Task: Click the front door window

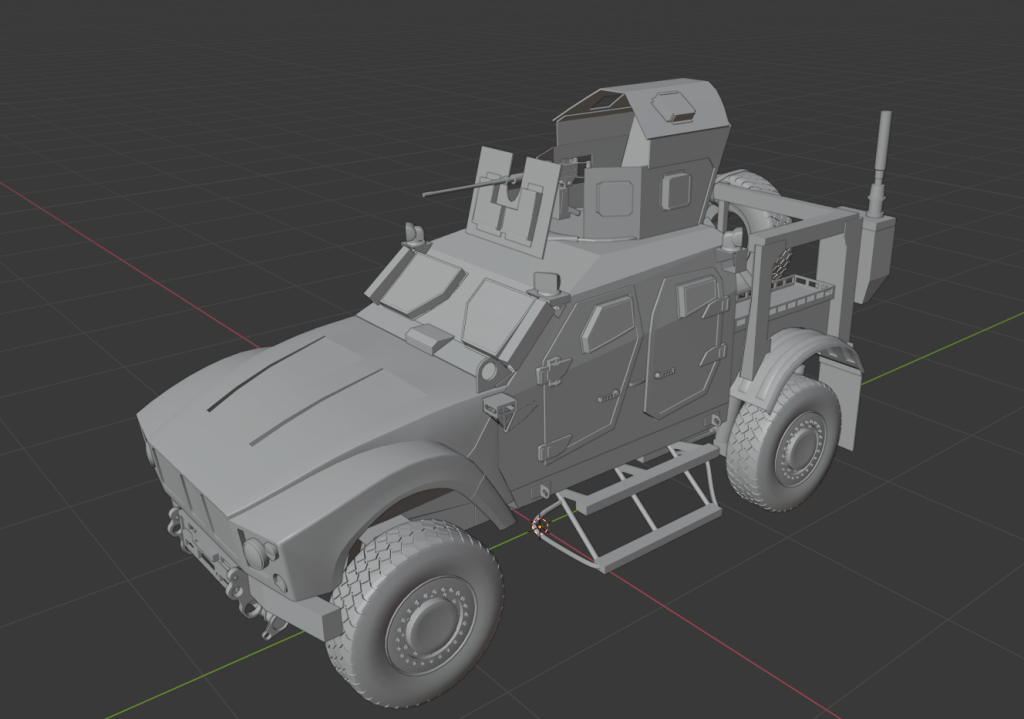Action: (607, 325)
